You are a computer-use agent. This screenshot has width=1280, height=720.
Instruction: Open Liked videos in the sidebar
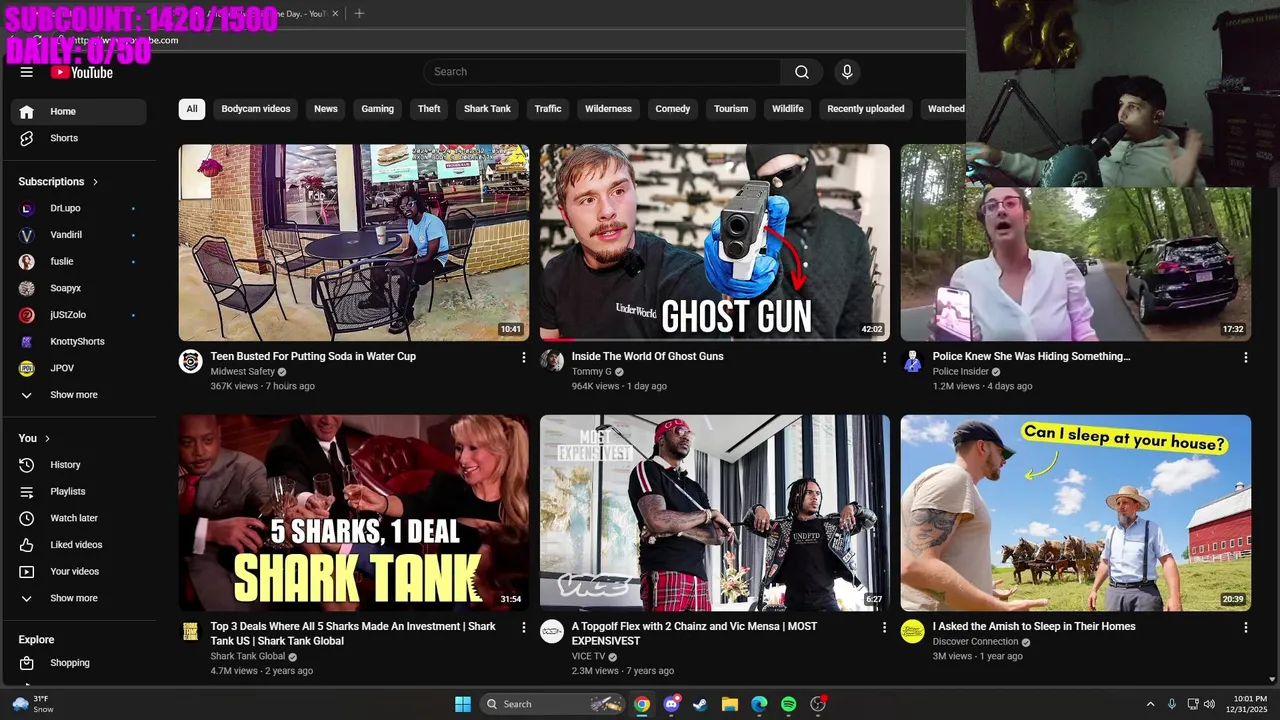pyautogui.click(x=79, y=545)
